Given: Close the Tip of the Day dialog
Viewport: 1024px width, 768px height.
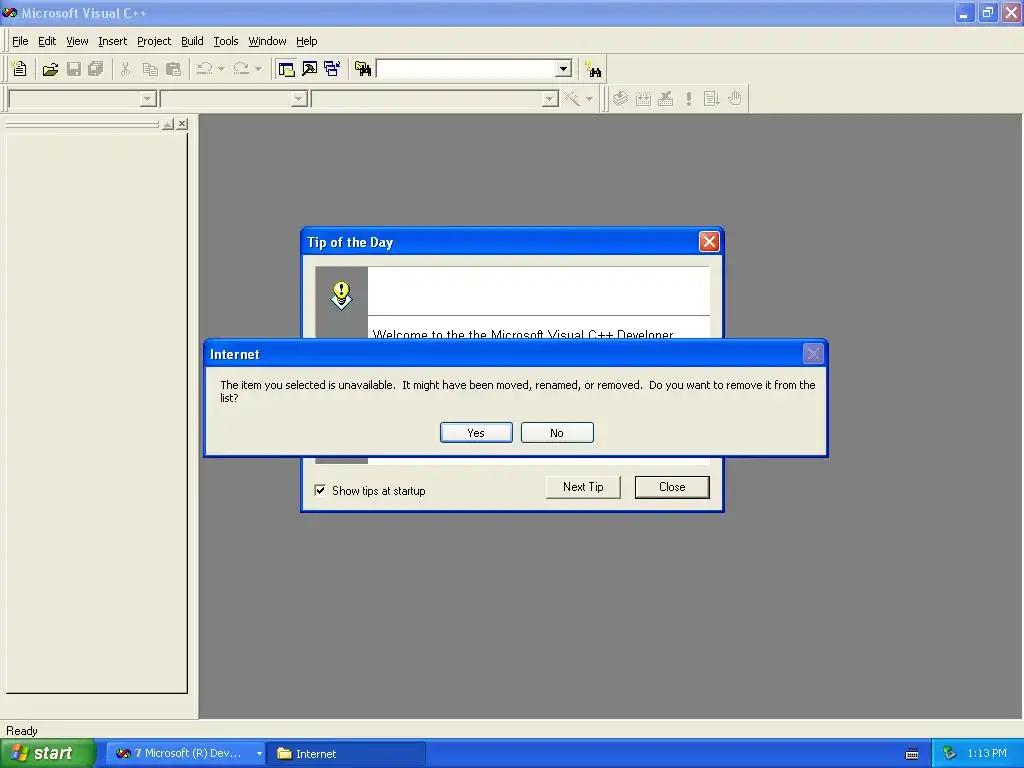Looking at the screenshot, I should click(709, 242).
